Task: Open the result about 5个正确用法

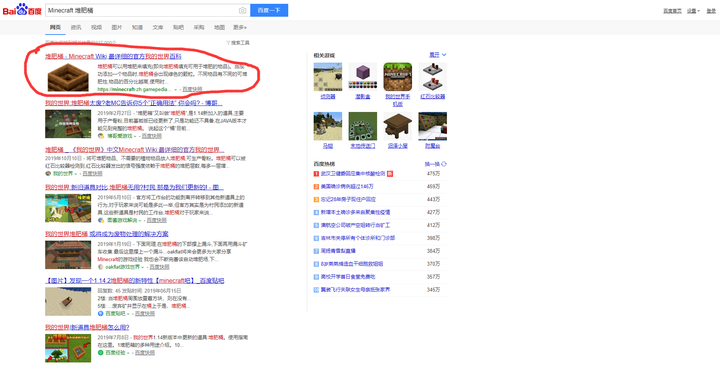Action: pos(134,103)
